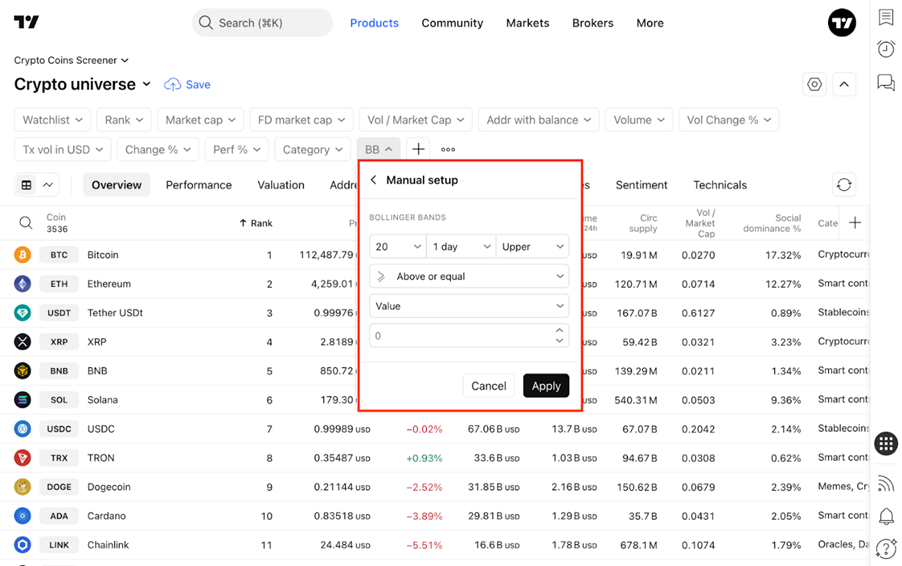The image size is (902, 566).
Task: Open the Market cap filter dropdown
Action: [x=200, y=120]
